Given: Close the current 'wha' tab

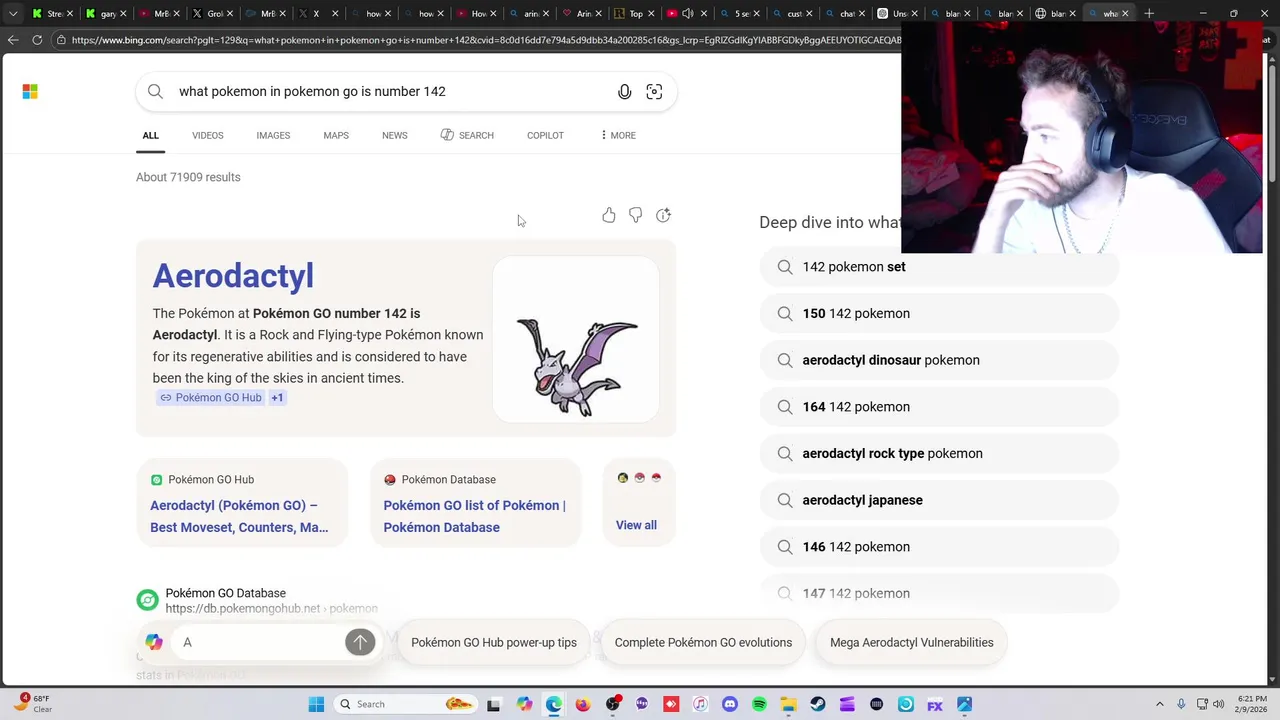Looking at the screenshot, I should point(1125,14).
